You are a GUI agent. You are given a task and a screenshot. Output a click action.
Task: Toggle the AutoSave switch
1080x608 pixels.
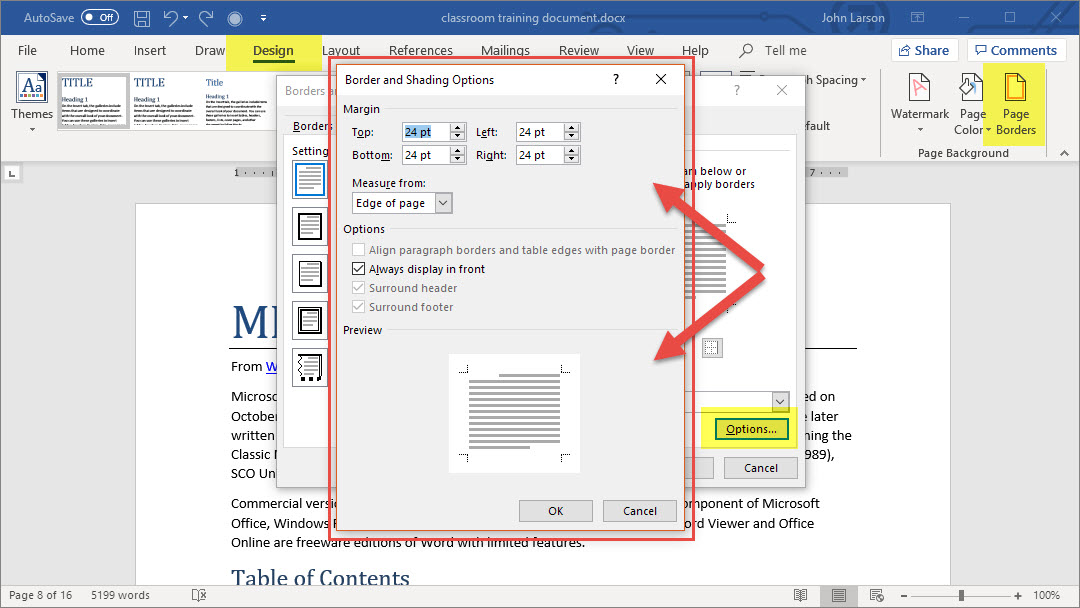[x=99, y=18]
